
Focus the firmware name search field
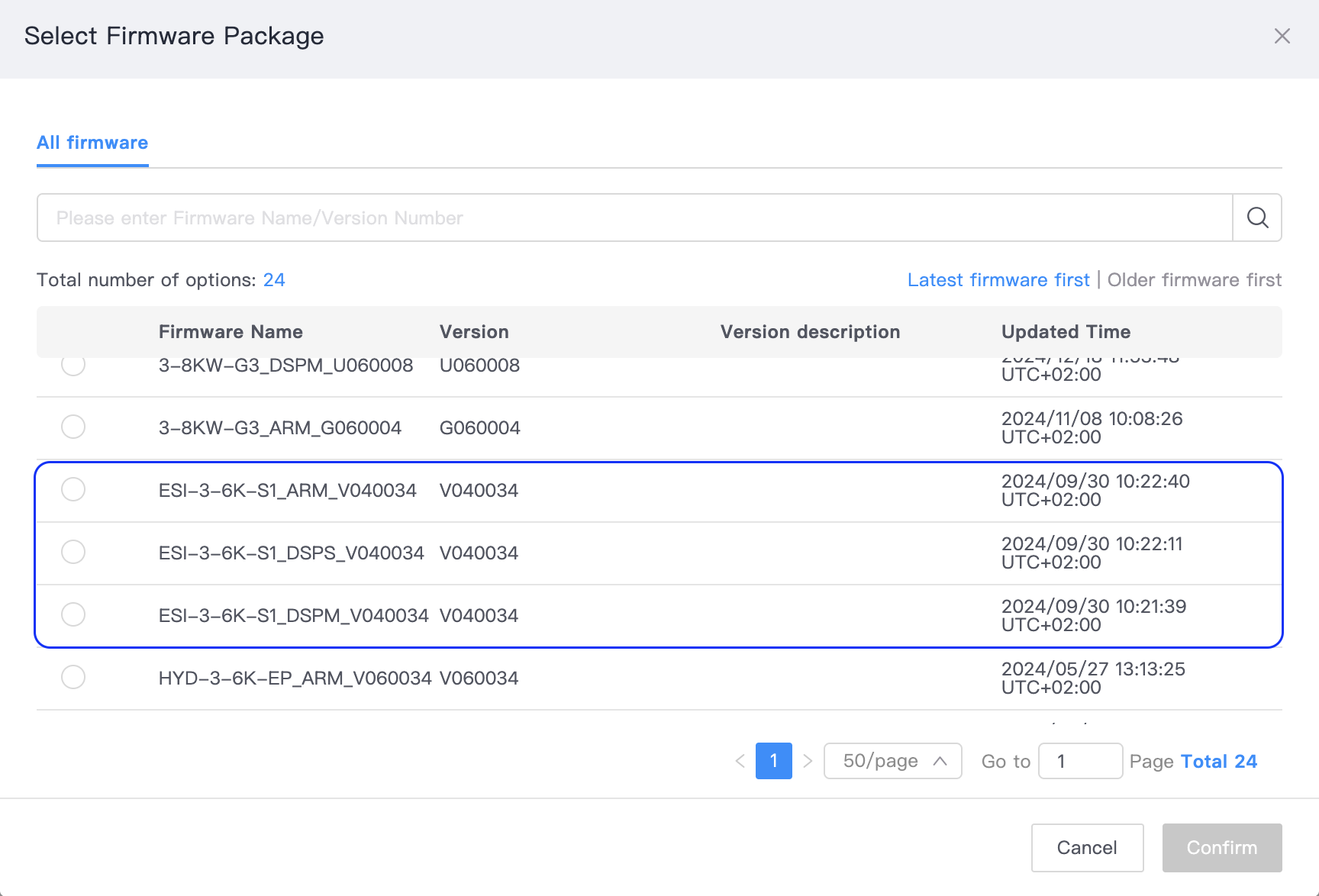[634, 218]
